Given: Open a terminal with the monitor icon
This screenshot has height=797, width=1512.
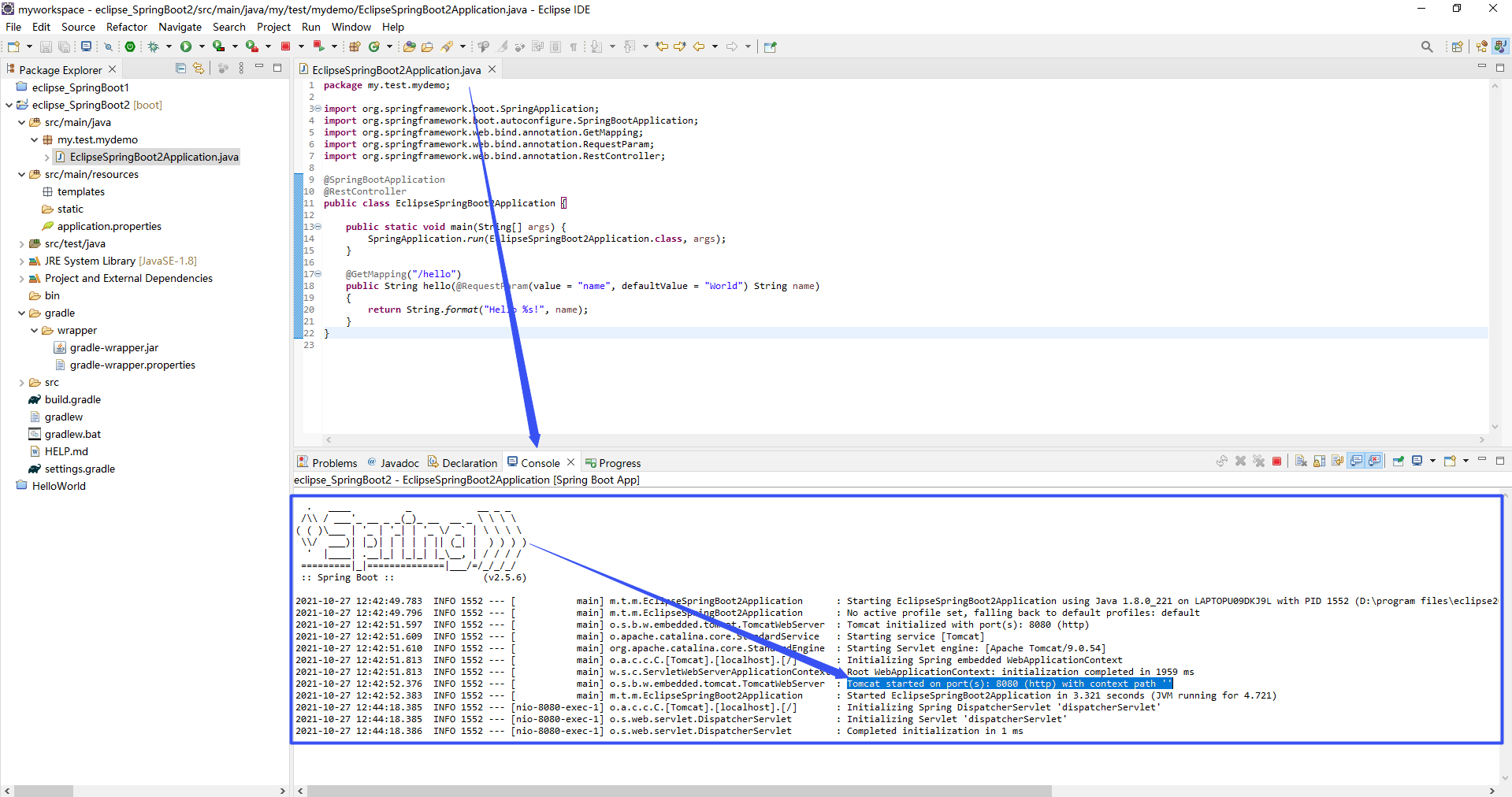Looking at the screenshot, I should pyautogui.click(x=86, y=46).
